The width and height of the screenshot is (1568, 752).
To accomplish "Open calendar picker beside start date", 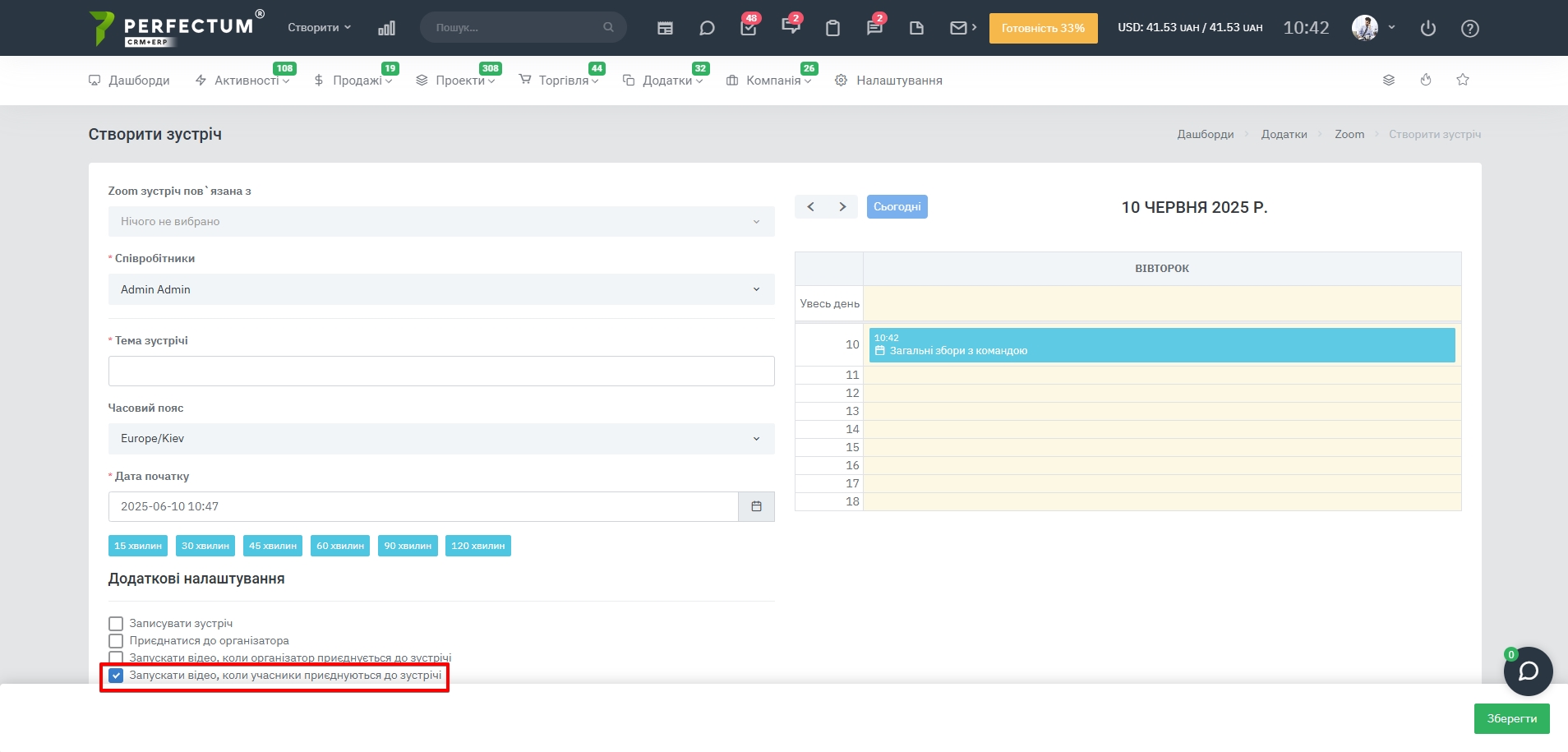I will pyautogui.click(x=756, y=506).
